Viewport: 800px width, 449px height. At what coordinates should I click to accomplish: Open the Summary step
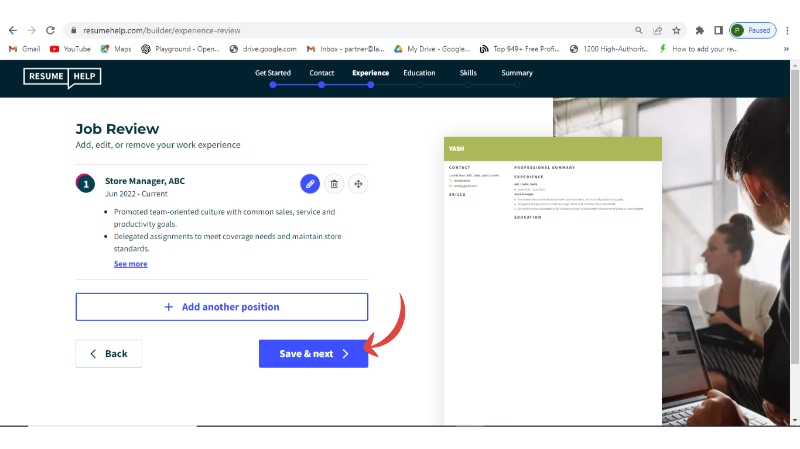point(517,73)
